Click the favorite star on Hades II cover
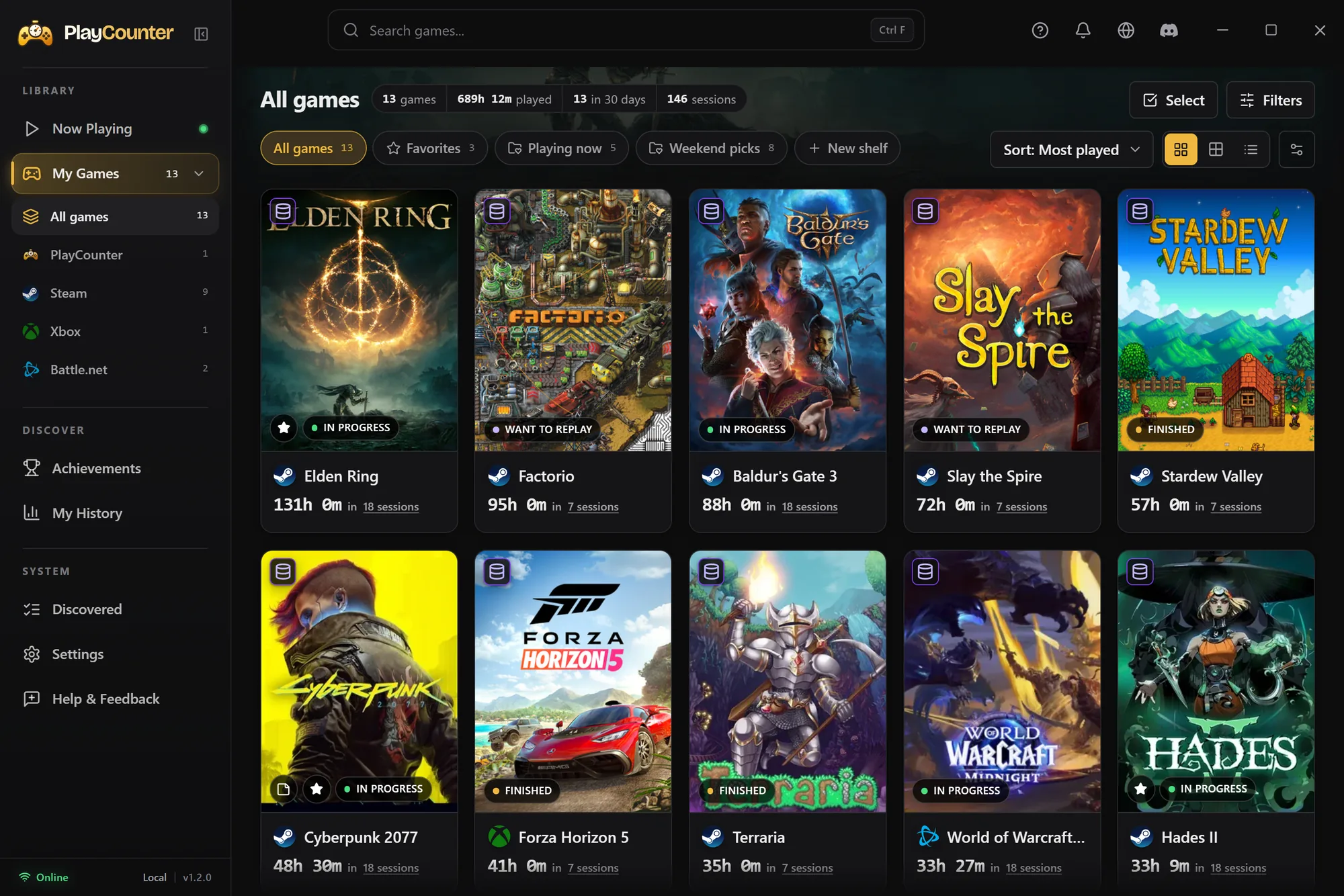This screenshot has height=896, width=1344. coord(1140,789)
